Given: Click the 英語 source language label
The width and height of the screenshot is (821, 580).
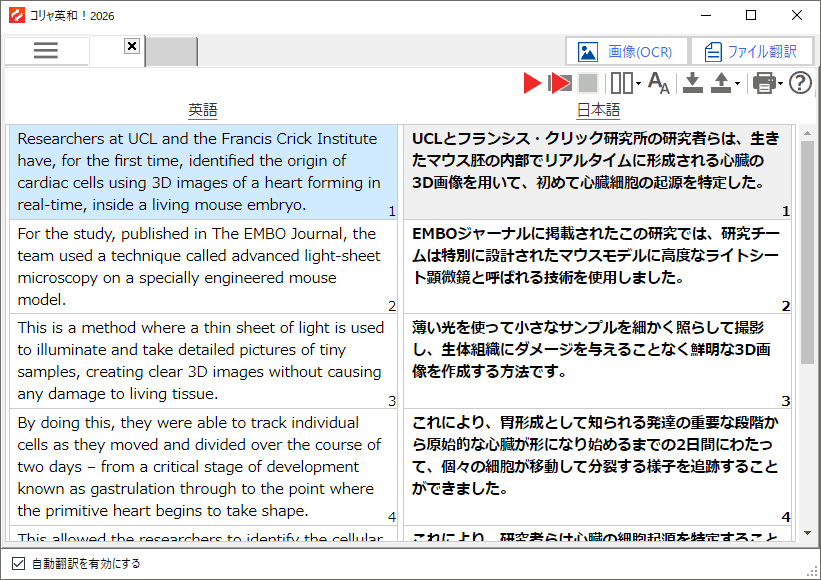Looking at the screenshot, I should point(203,110).
